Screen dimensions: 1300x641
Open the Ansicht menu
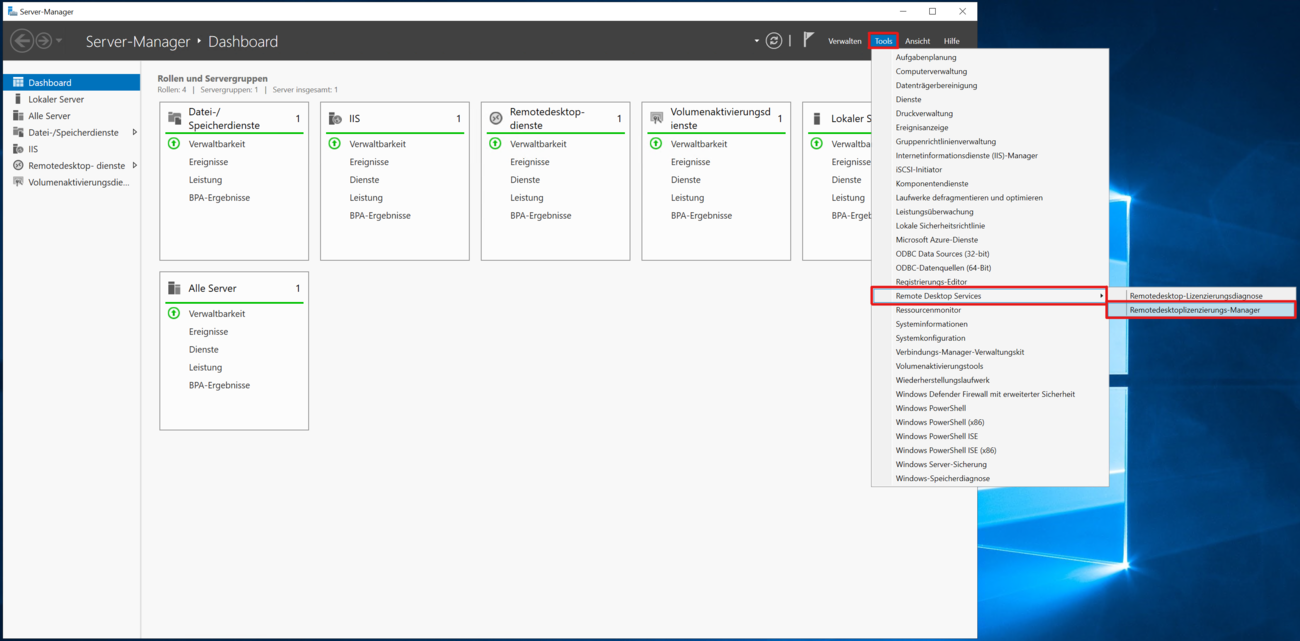(917, 41)
